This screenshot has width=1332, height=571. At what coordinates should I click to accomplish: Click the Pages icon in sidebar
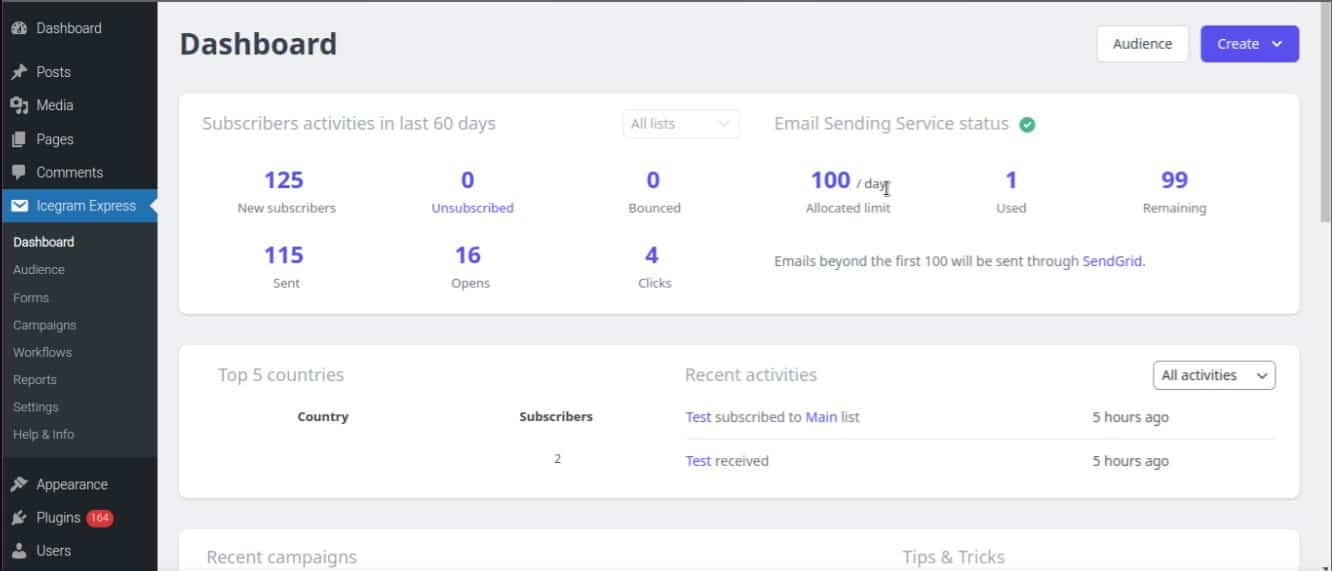click(19, 139)
